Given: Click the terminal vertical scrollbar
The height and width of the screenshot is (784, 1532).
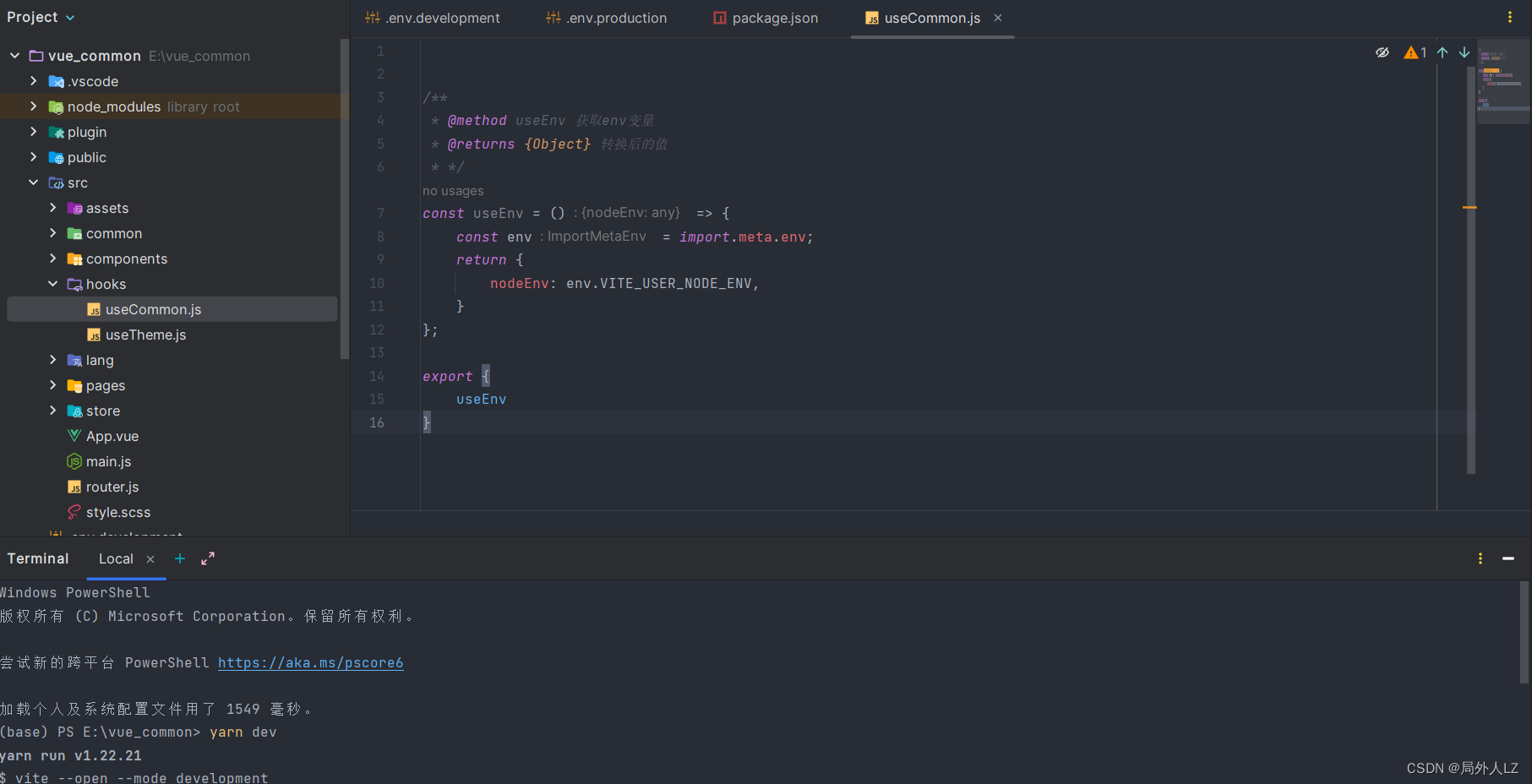Looking at the screenshot, I should point(1524,632).
